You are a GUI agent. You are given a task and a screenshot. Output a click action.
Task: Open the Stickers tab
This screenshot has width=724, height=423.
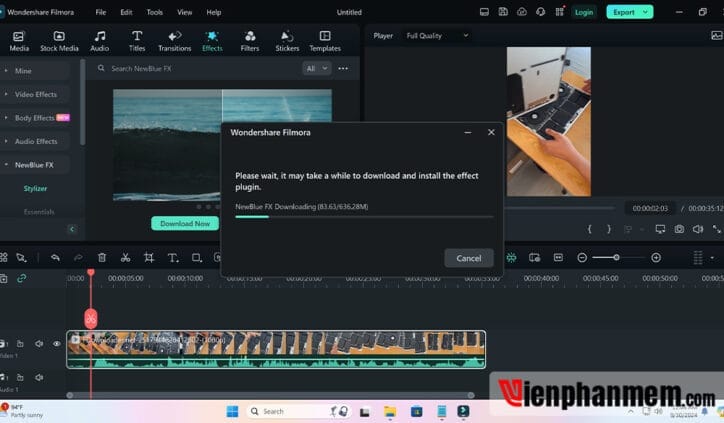point(287,41)
